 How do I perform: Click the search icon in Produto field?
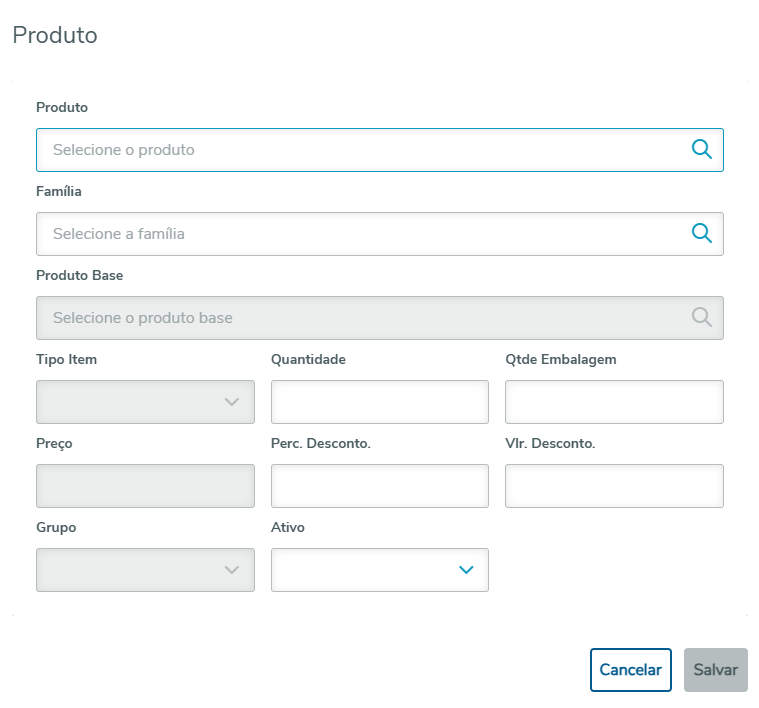(702, 150)
